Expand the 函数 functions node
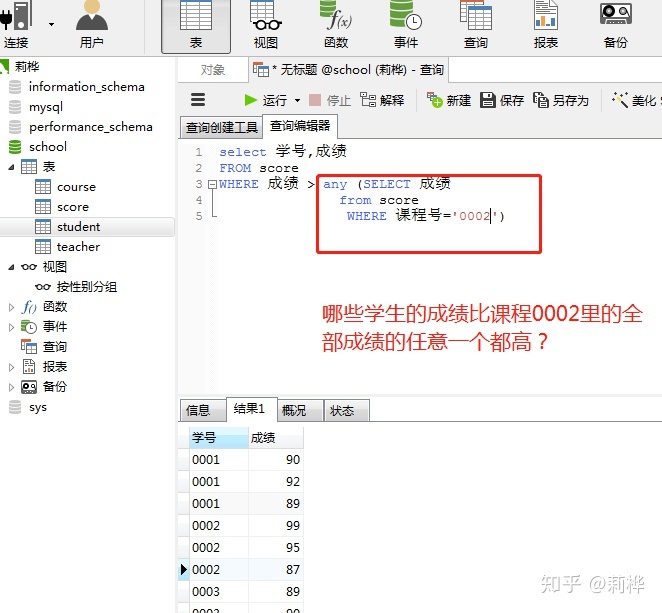 [11, 307]
